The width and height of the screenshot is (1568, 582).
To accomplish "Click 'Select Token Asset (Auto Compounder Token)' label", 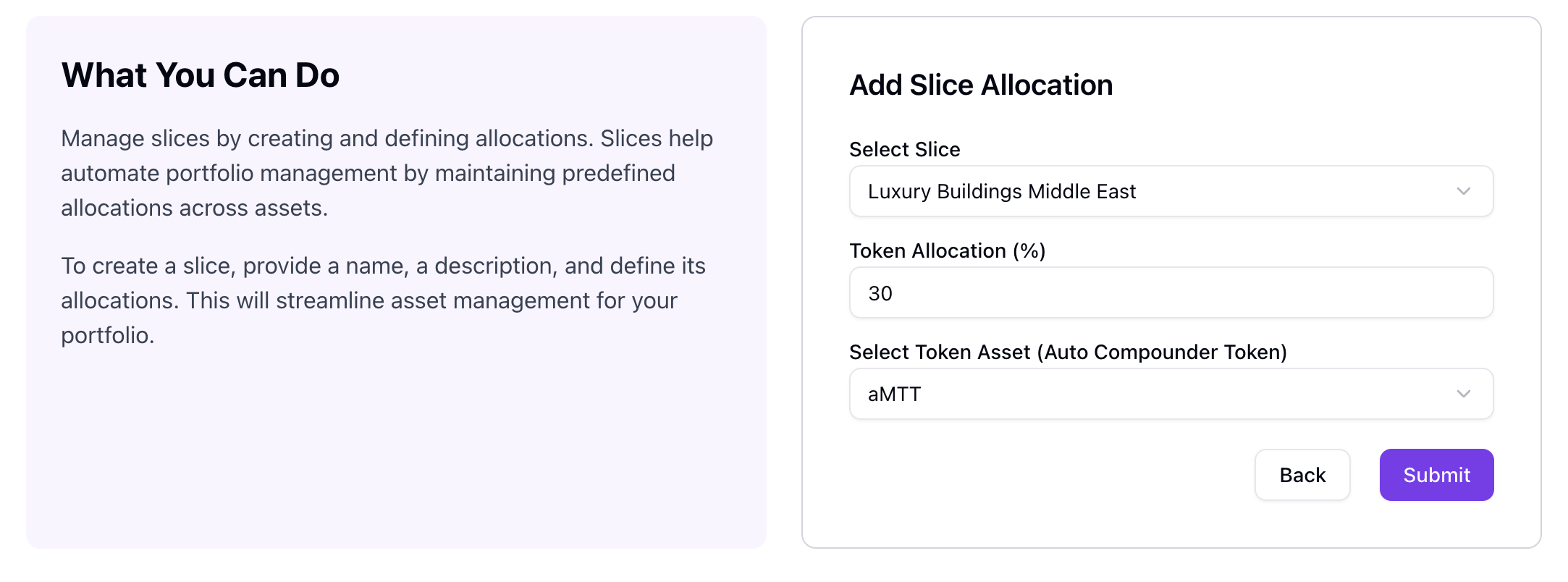I will tap(1068, 352).
